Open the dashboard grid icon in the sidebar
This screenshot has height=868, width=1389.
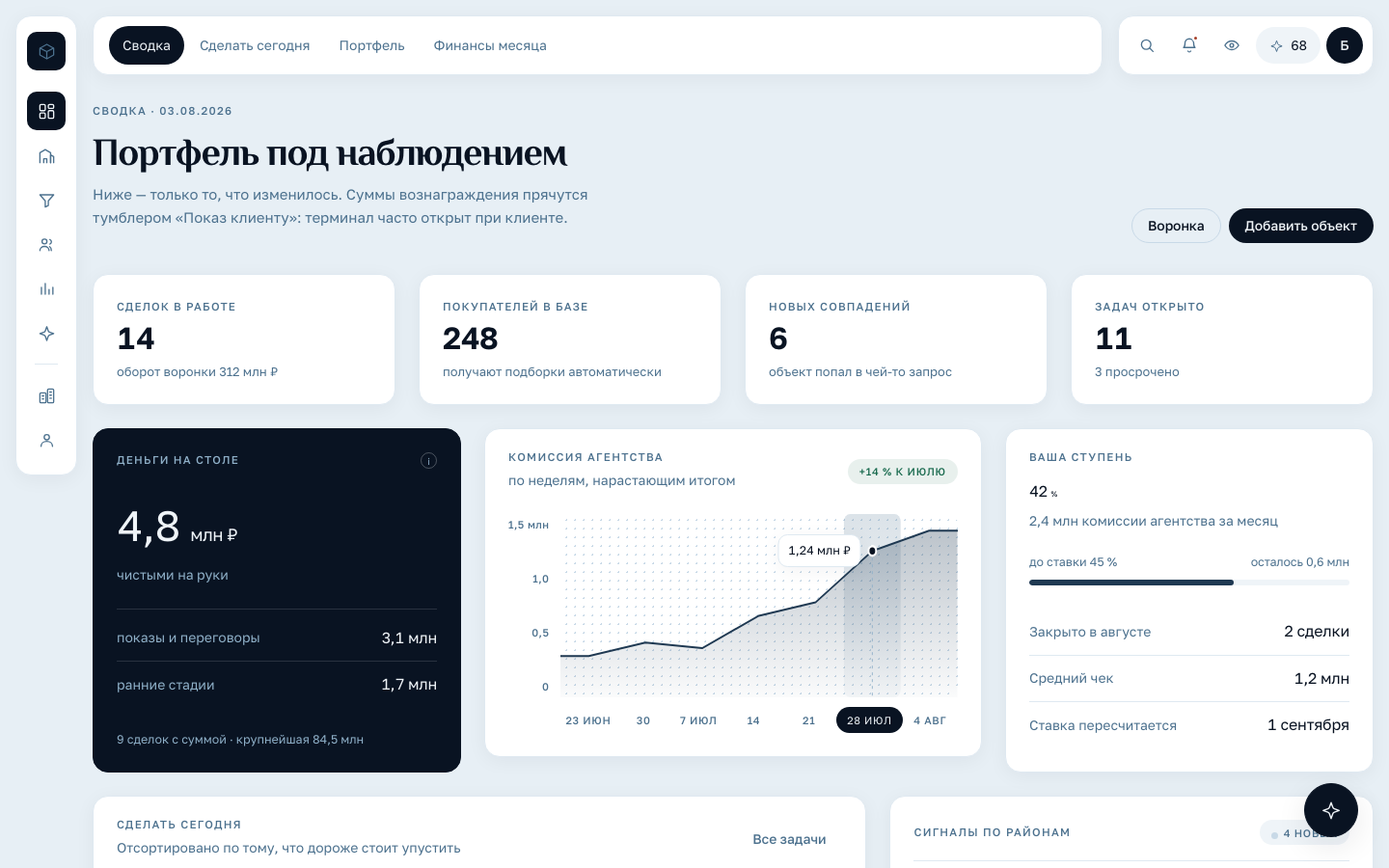coord(46,111)
